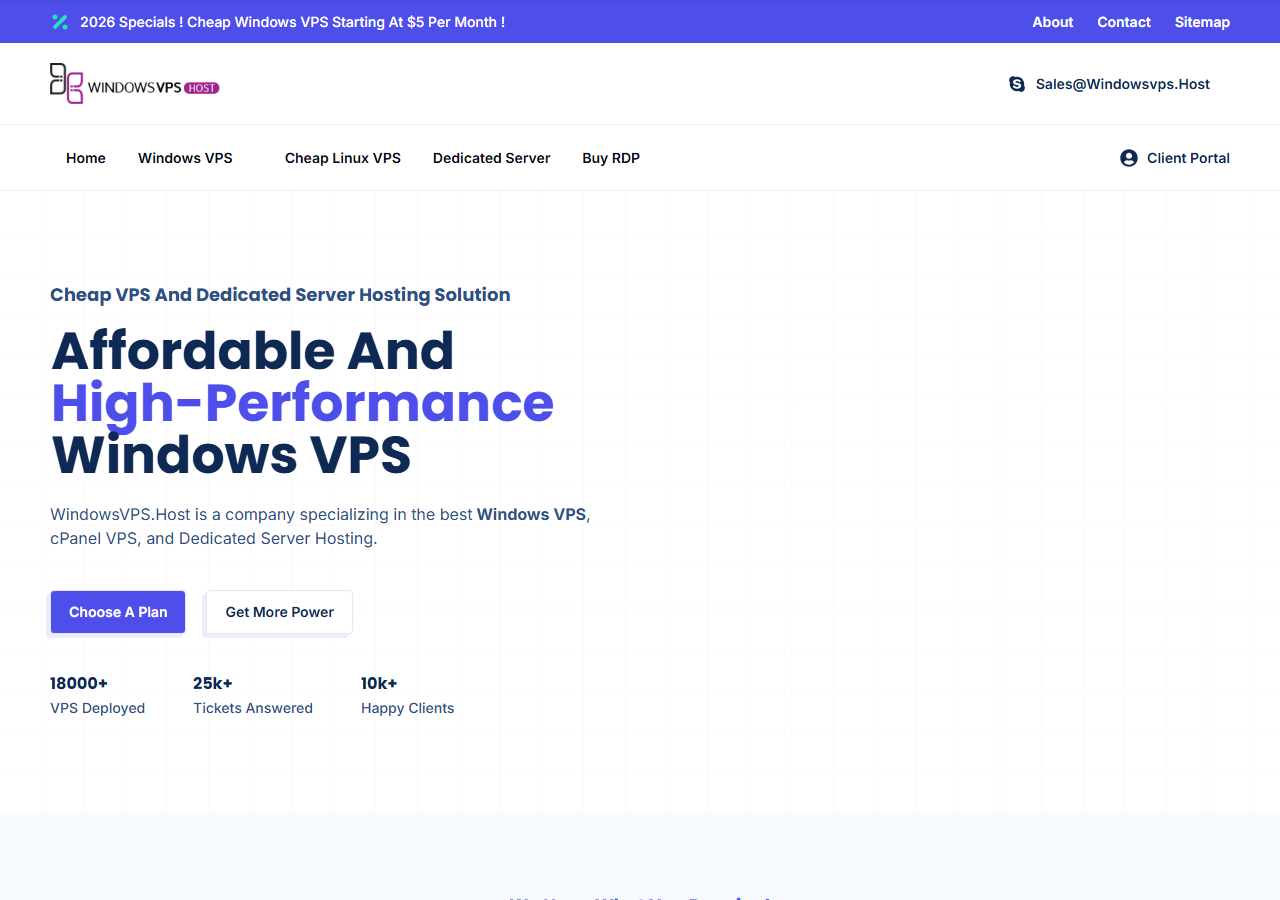Click the bold "Windows VPS" text in the description
The height and width of the screenshot is (900, 1280).
click(531, 514)
